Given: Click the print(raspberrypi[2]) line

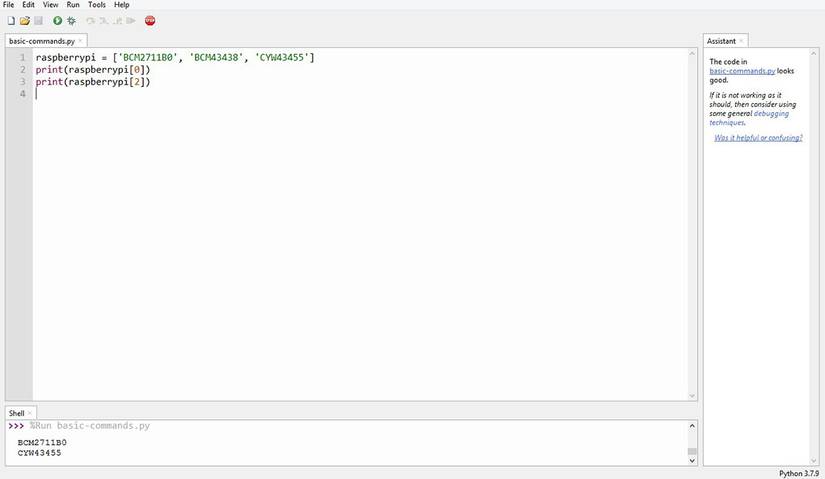Looking at the screenshot, I should (93, 82).
